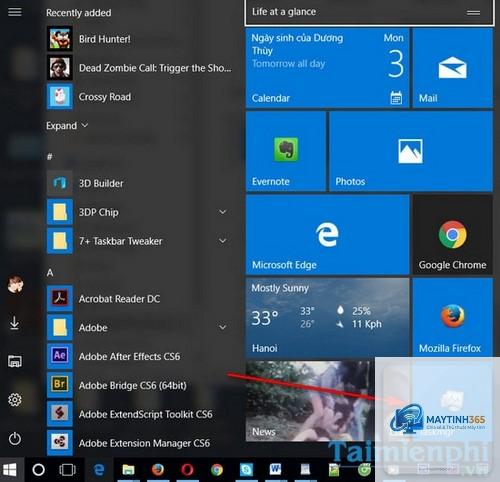Screen dimensions: 500x482
Task: Click the 7+ Taskbar Tweaker folder entry
Action: click(140, 241)
